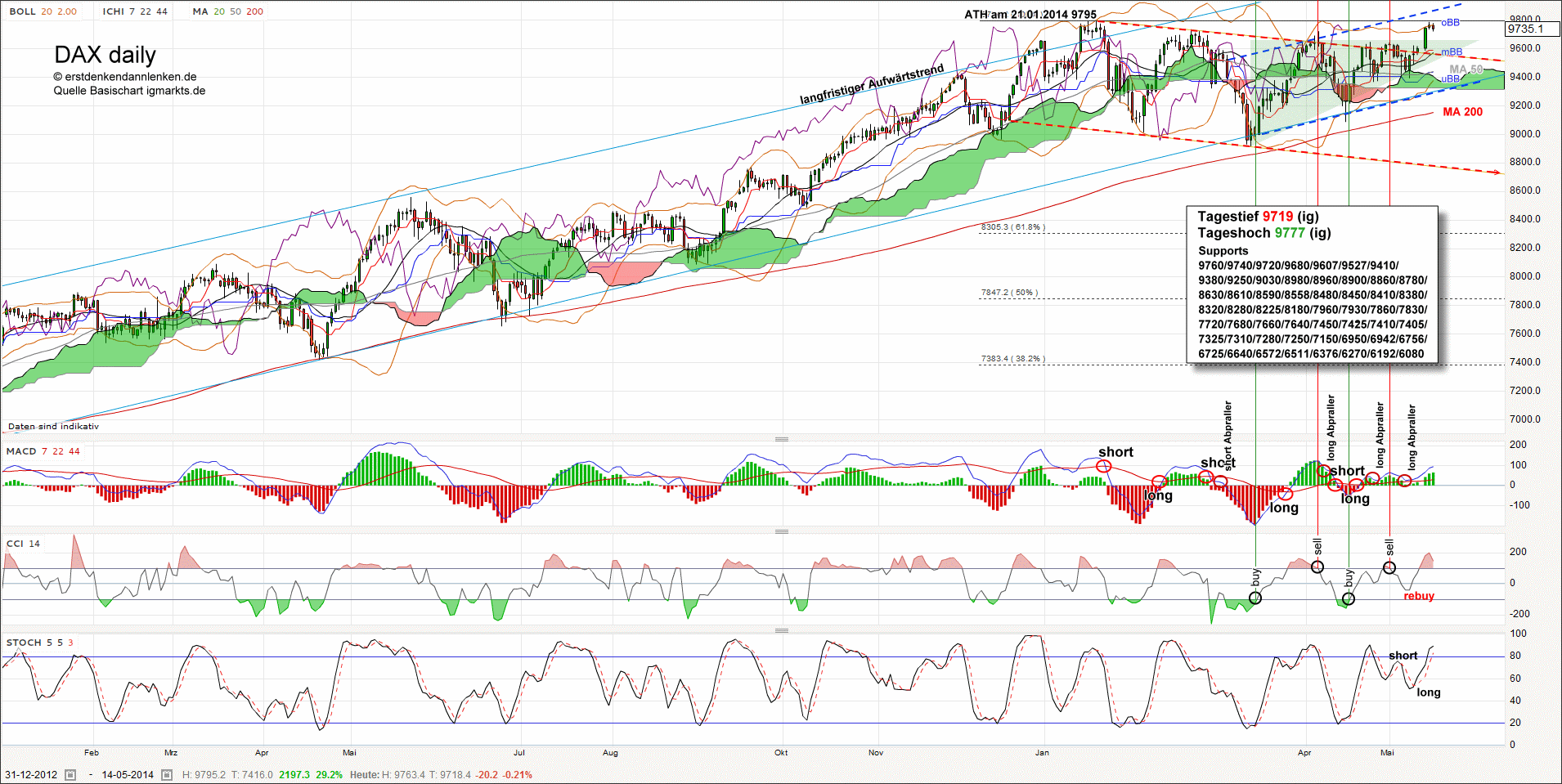Viewport: 1562px width, 784px height.
Task: Click the H: 9795.2 high value in status bar
Action: [x=204, y=775]
